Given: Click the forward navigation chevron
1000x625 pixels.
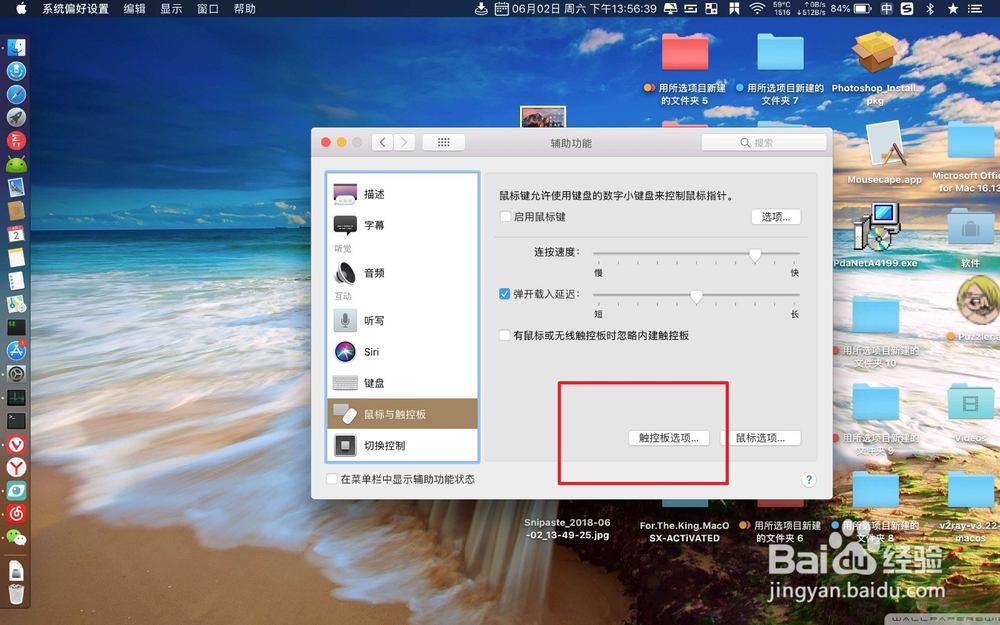Looking at the screenshot, I should (x=404, y=142).
